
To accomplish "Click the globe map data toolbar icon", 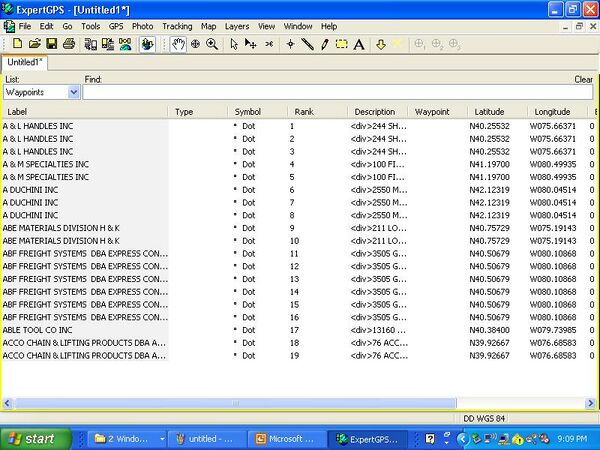I will 125,44.
